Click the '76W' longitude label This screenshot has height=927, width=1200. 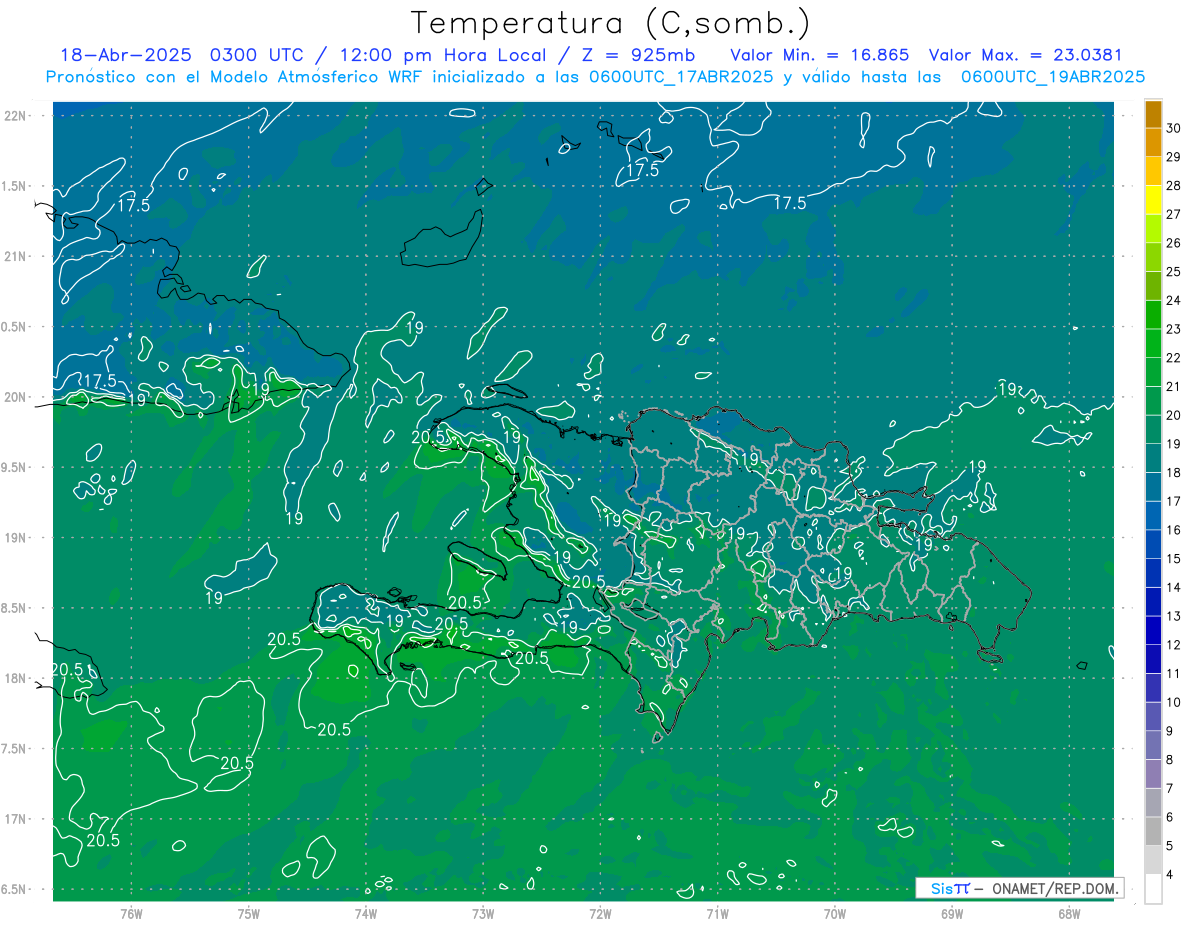coord(131,914)
